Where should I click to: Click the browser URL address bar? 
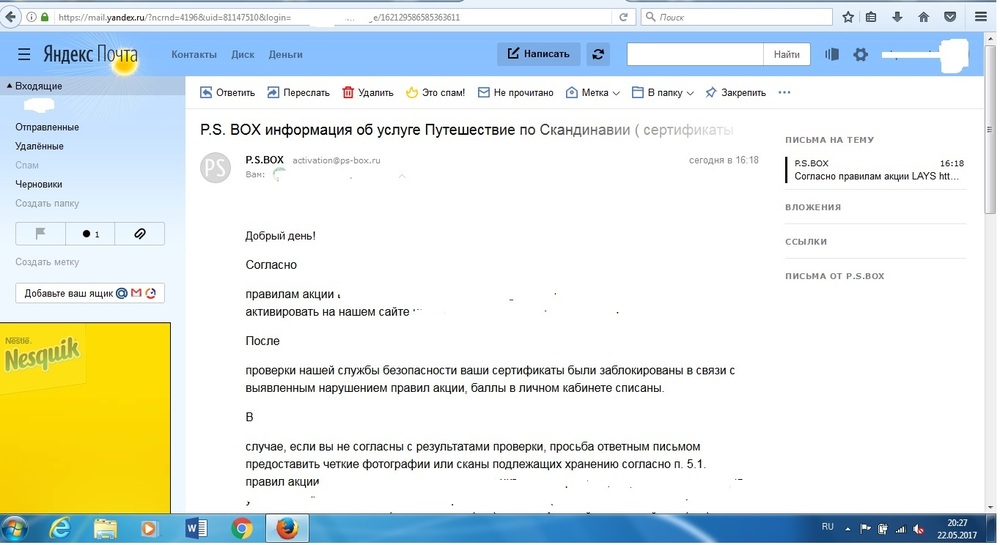point(332,17)
